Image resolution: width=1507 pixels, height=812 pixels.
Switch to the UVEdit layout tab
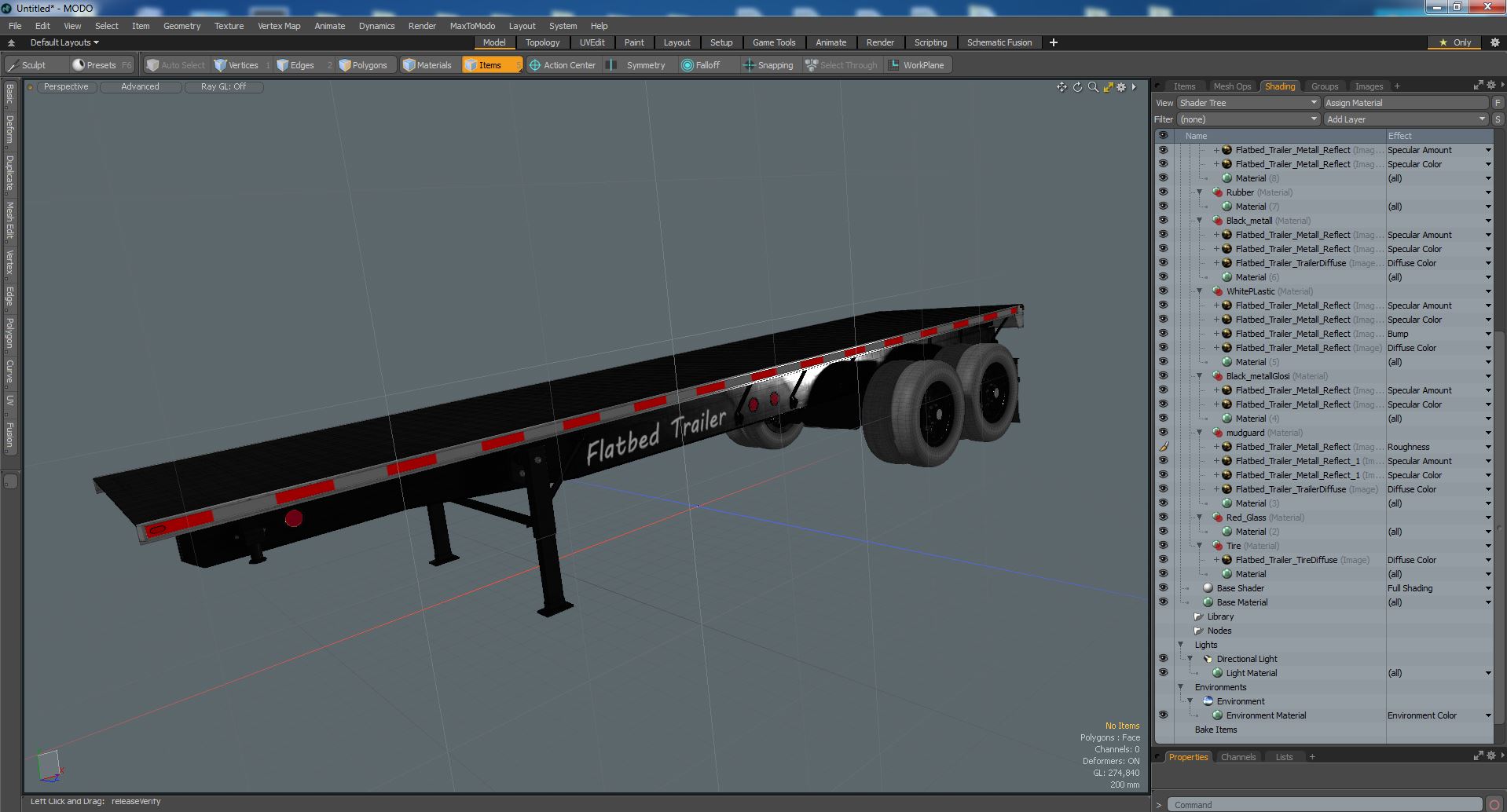pos(592,42)
